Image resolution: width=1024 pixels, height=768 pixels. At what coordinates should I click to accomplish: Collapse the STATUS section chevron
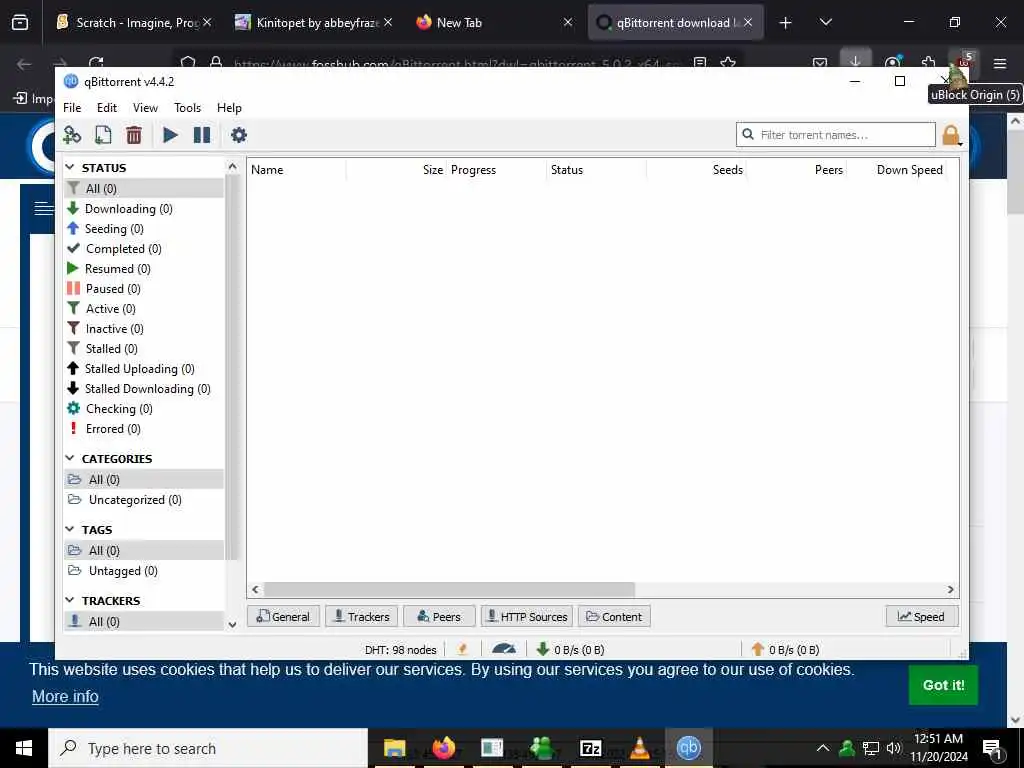click(70, 167)
